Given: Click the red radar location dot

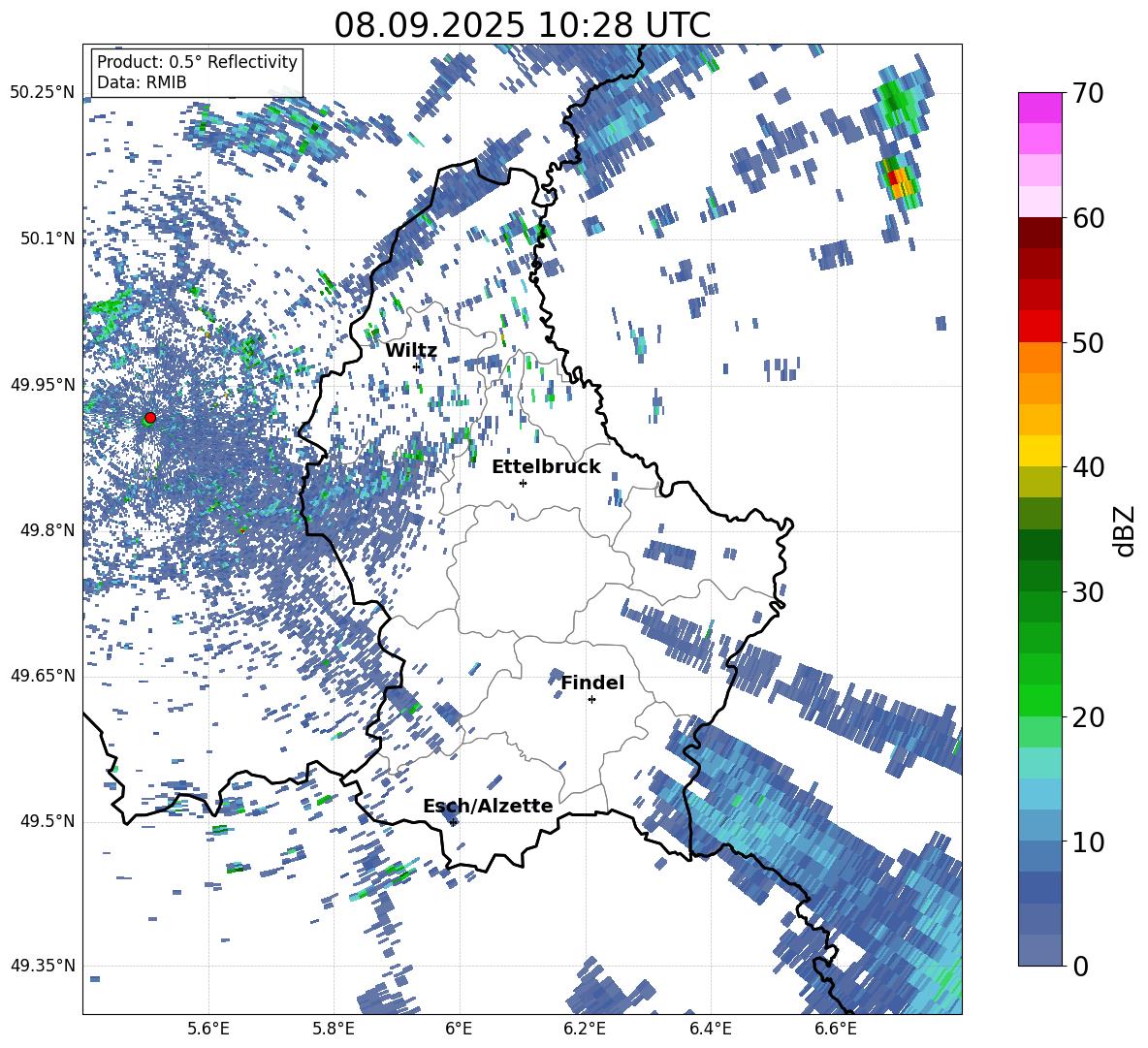Looking at the screenshot, I should pyautogui.click(x=150, y=417).
